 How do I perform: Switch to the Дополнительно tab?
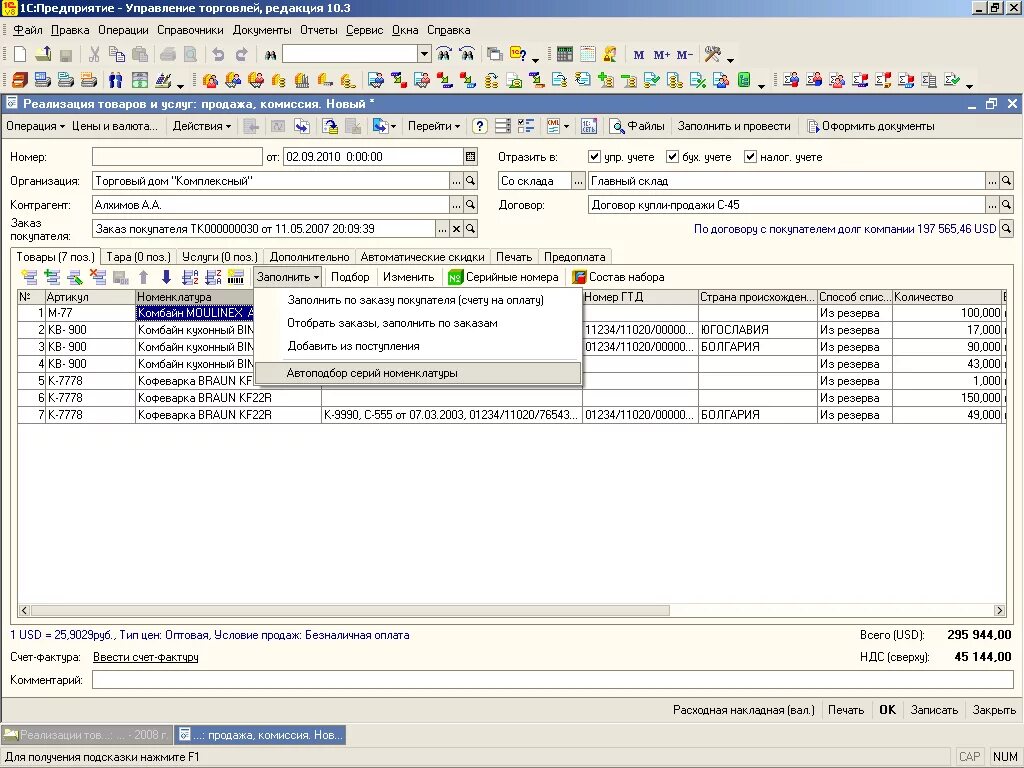point(310,257)
